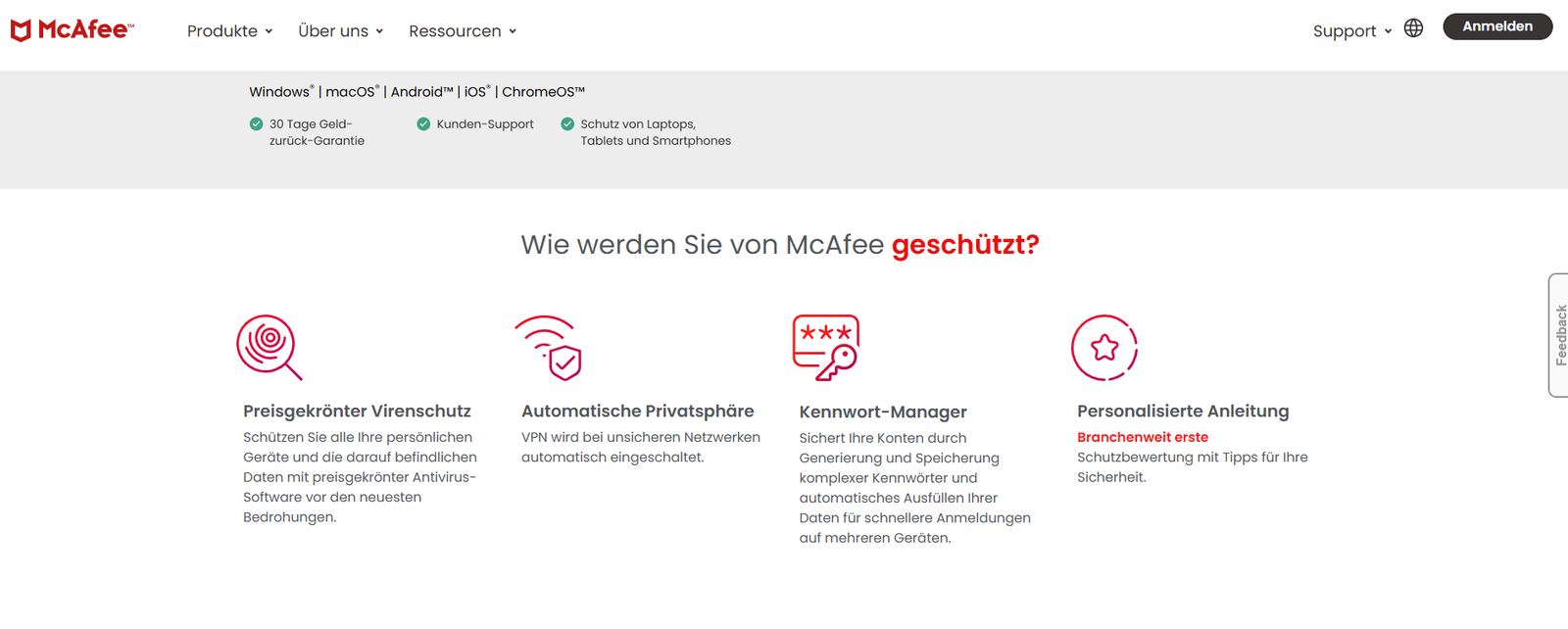The image size is (1568, 629).
Task: Expand the Über uns menu
Action: 340,31
